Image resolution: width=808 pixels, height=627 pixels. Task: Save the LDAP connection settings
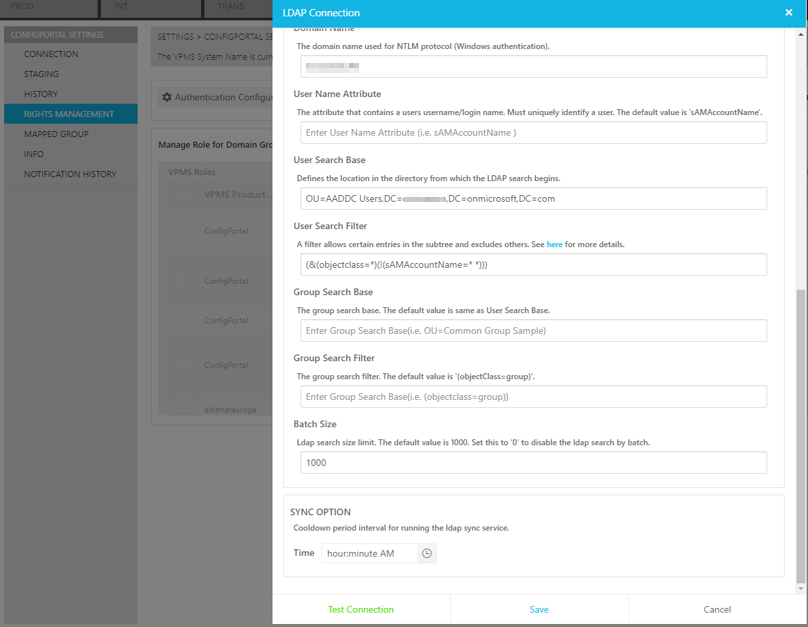539,609
